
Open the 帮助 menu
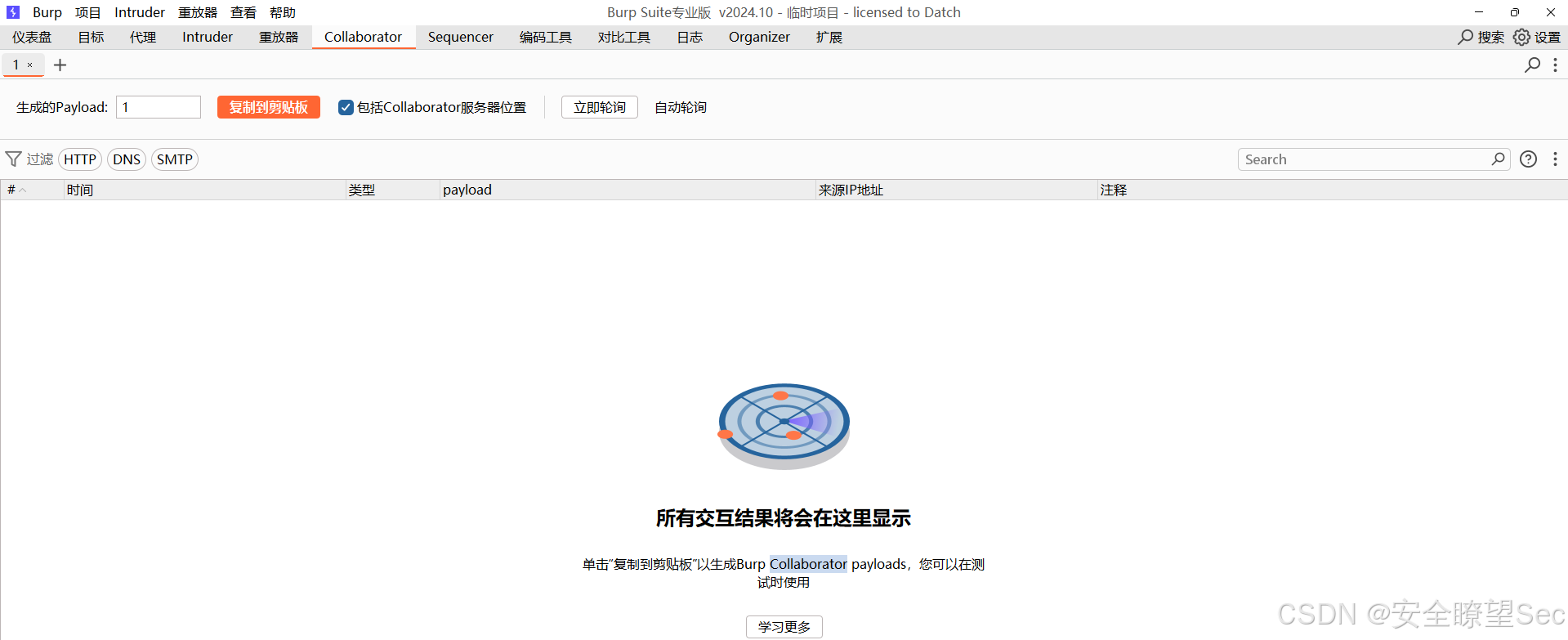click(x=283, y=12)
